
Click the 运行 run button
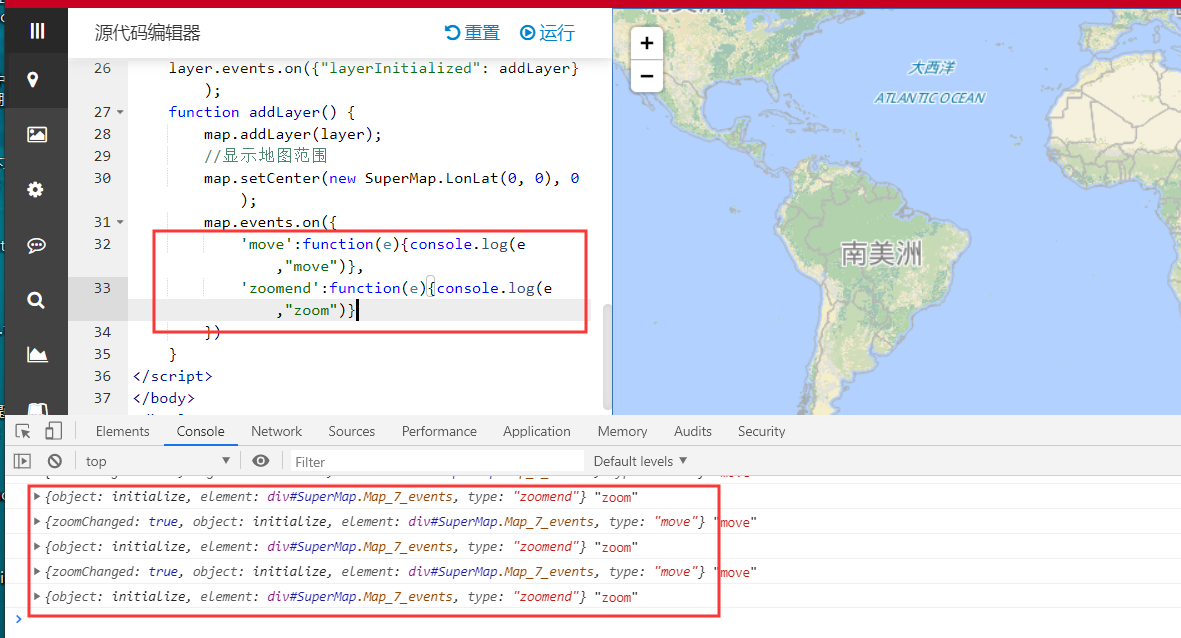coord(547,33)
